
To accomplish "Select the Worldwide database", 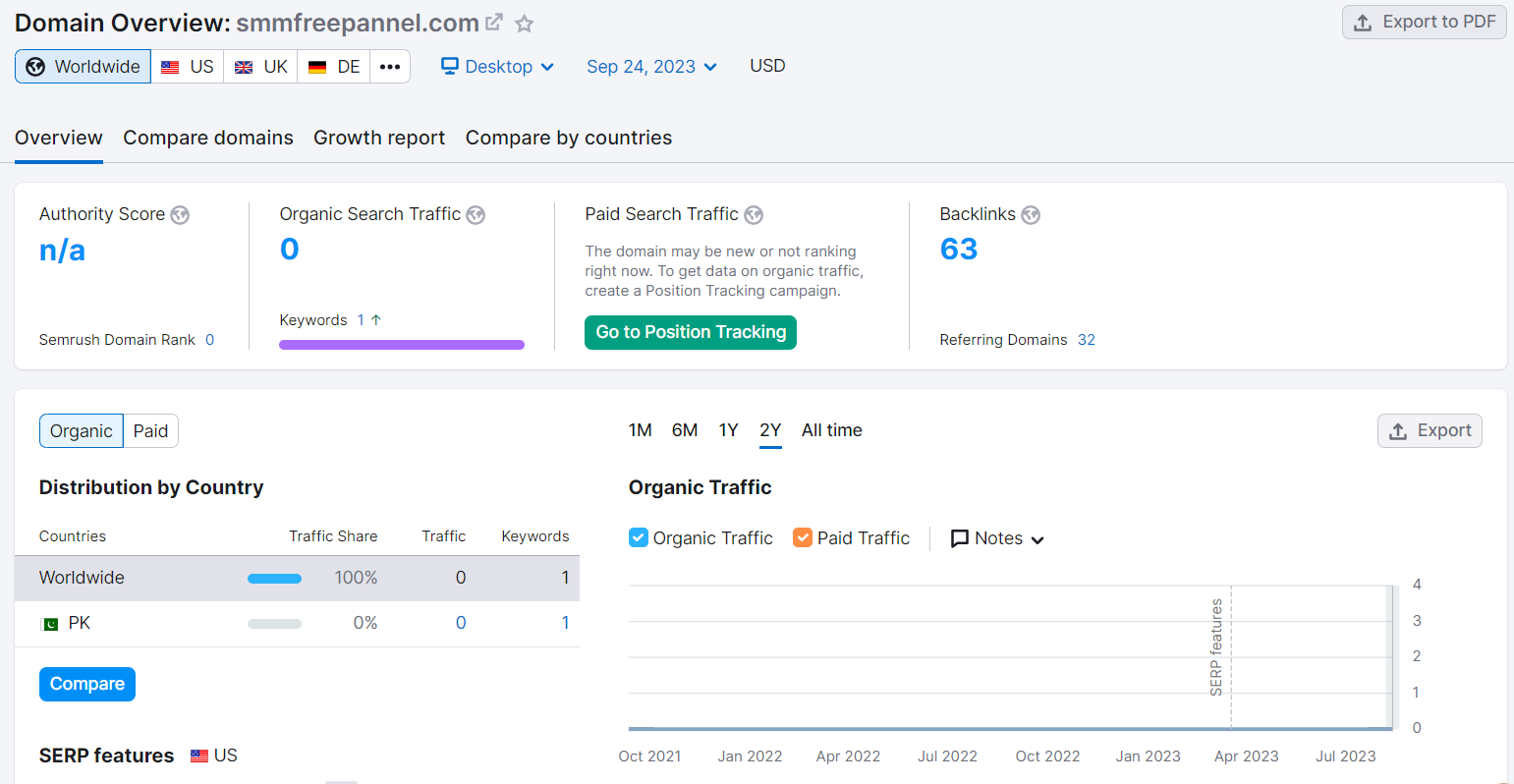I will tap(84, 67).
